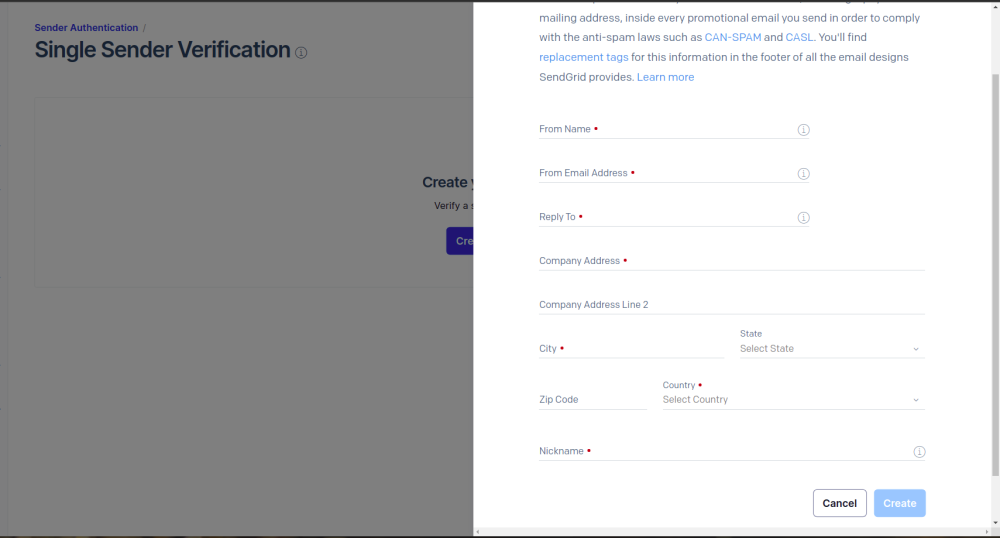Screen dimensions: 1000x538
Task: Click the From Name info icon
Action: click(x=803, y=130)
